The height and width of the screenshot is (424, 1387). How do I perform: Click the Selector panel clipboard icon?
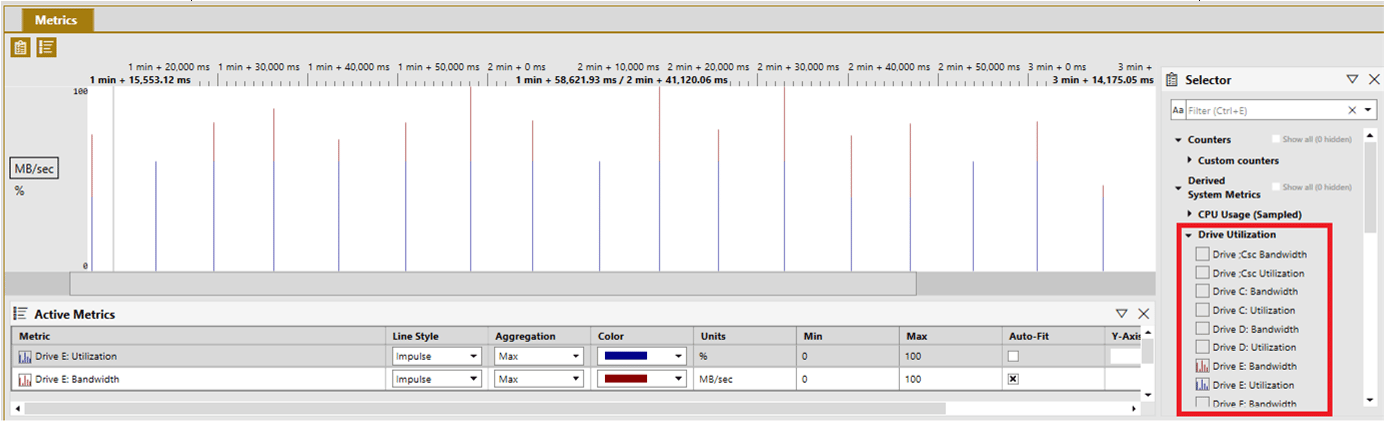click(1172, 80)
